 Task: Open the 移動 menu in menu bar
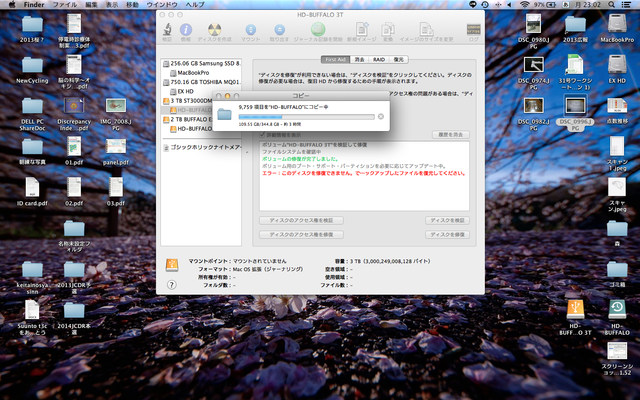coord(132,4)
